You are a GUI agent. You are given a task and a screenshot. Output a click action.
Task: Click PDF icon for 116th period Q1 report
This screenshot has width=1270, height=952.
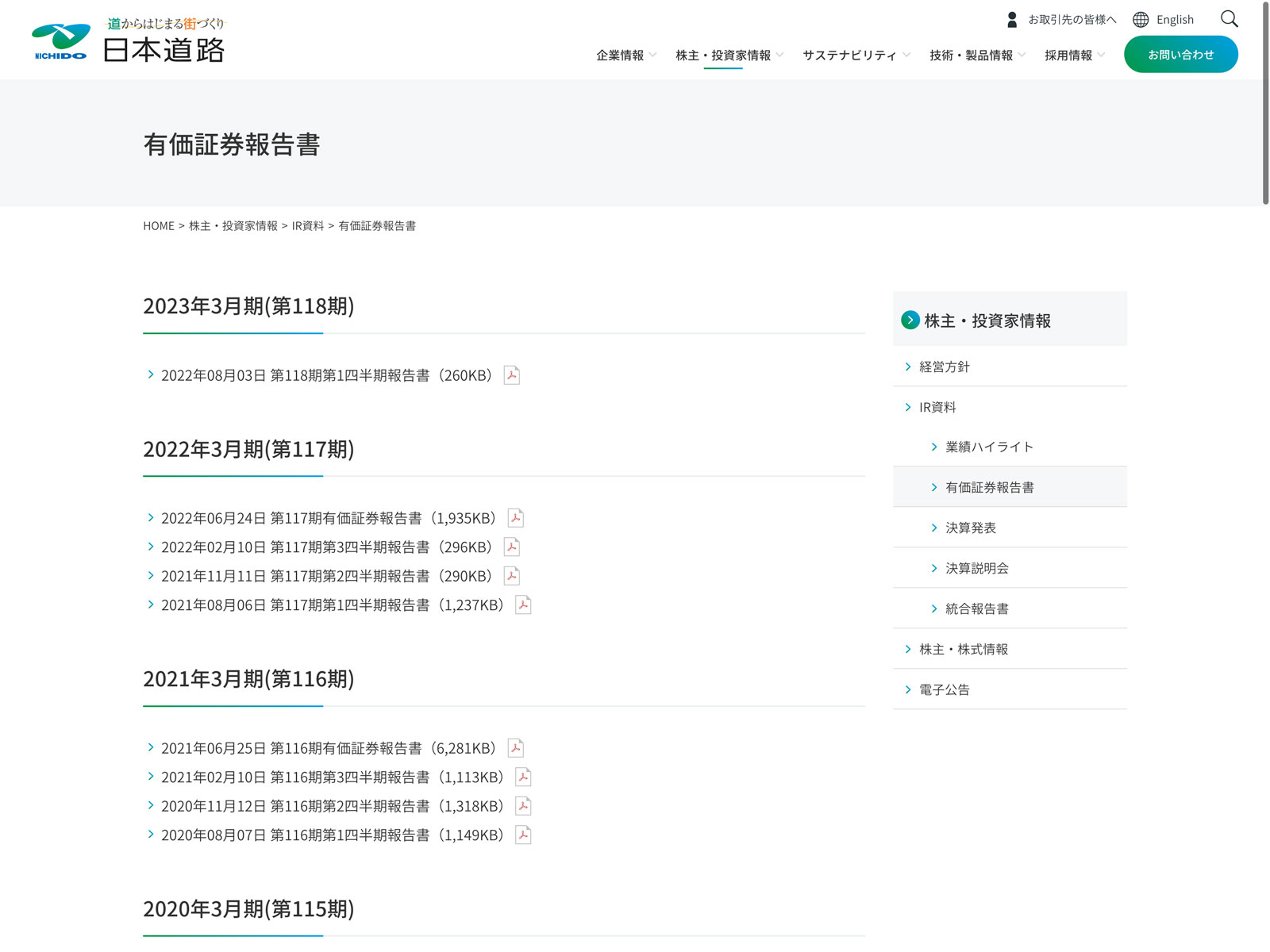tap(523, 835)
